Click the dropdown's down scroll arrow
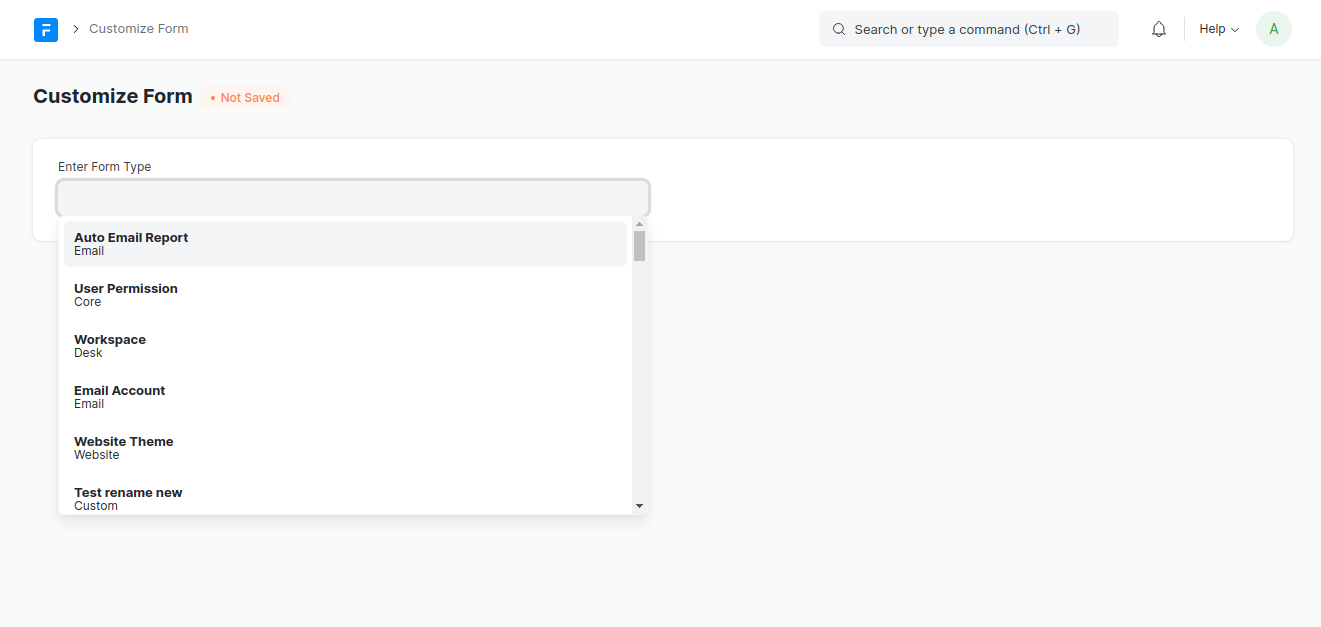Viewport: 1321px width, 627px height. [x=639, y=506]
